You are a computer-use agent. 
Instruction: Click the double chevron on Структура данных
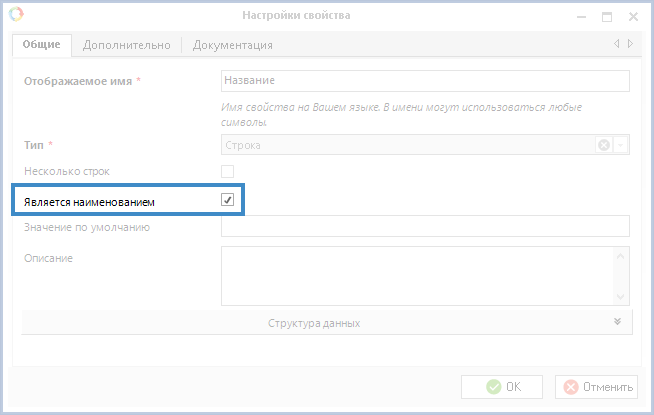point(618,322)
